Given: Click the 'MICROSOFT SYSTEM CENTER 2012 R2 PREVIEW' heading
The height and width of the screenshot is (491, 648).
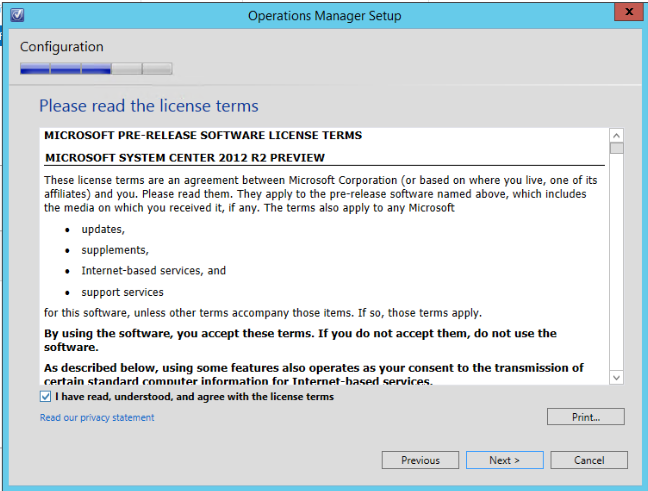Looking at the screenshot, I should click(185, 157).
